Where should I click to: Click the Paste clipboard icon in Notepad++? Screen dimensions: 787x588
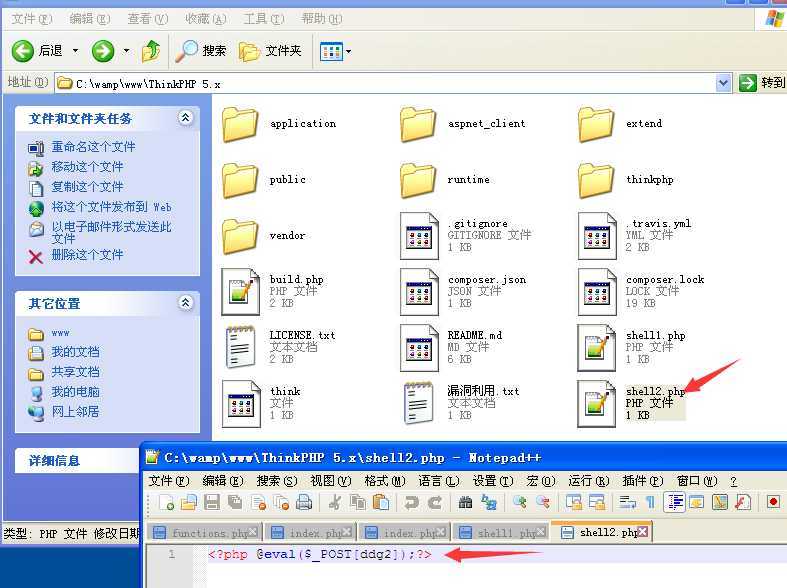381,502
